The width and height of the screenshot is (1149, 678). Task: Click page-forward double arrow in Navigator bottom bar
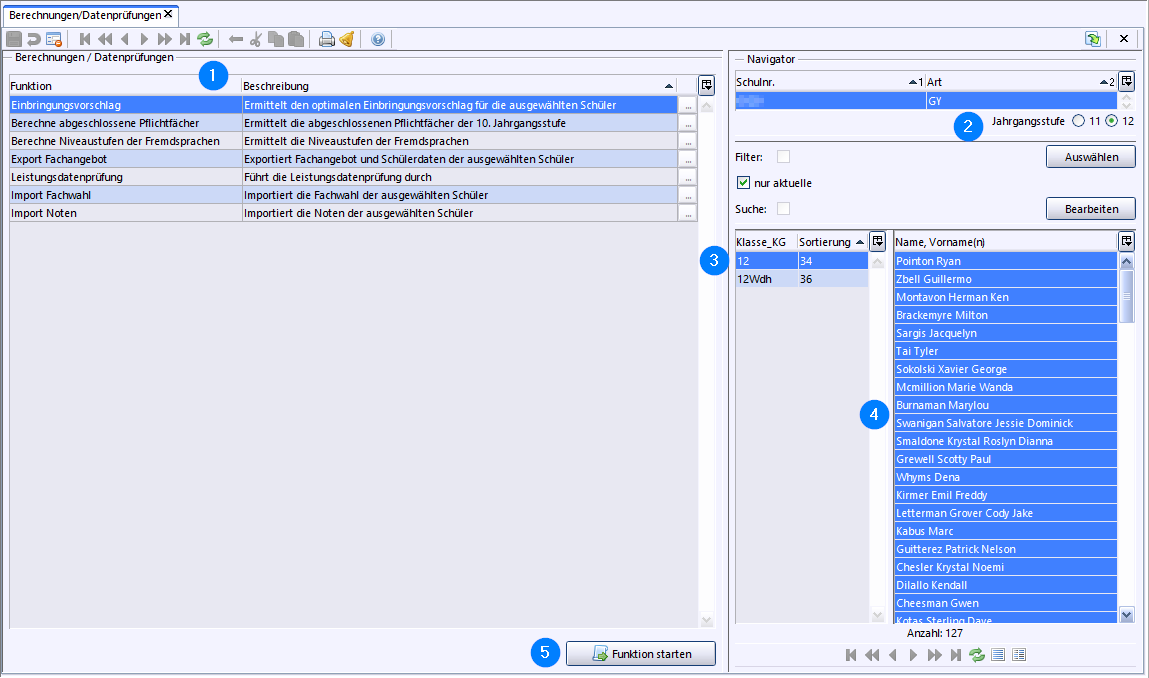click(x=934, y=655)
